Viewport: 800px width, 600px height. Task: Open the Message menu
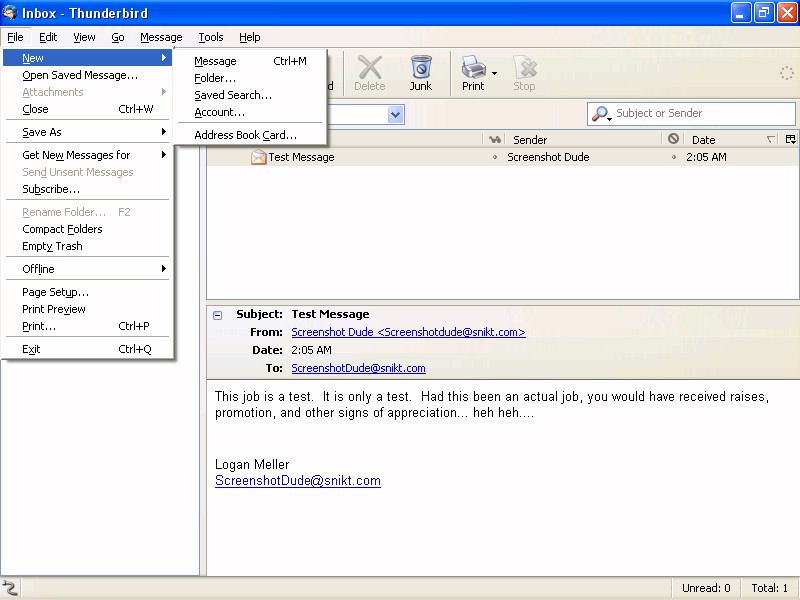(161, 37)
